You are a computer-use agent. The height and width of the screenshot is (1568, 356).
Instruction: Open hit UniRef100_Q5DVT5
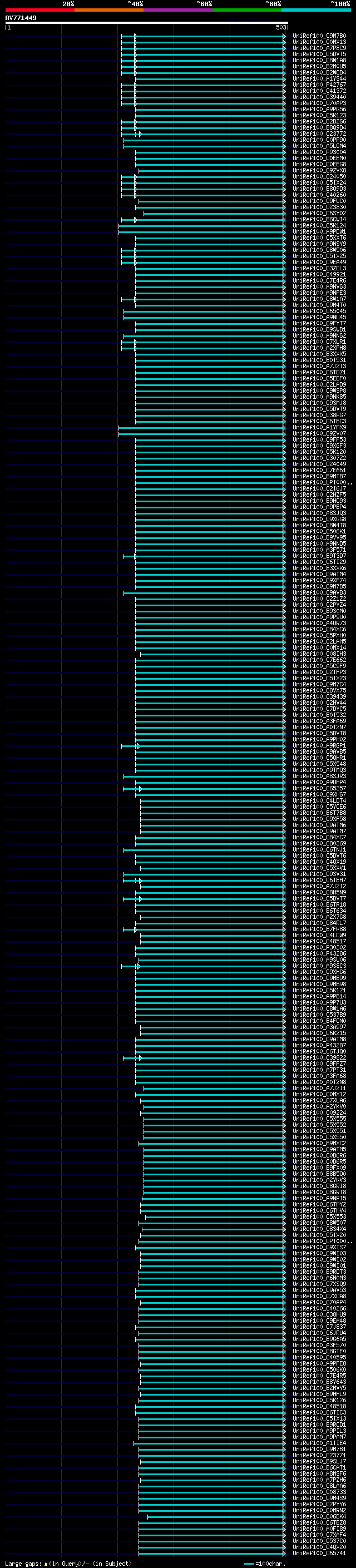[x=319, y=54]
